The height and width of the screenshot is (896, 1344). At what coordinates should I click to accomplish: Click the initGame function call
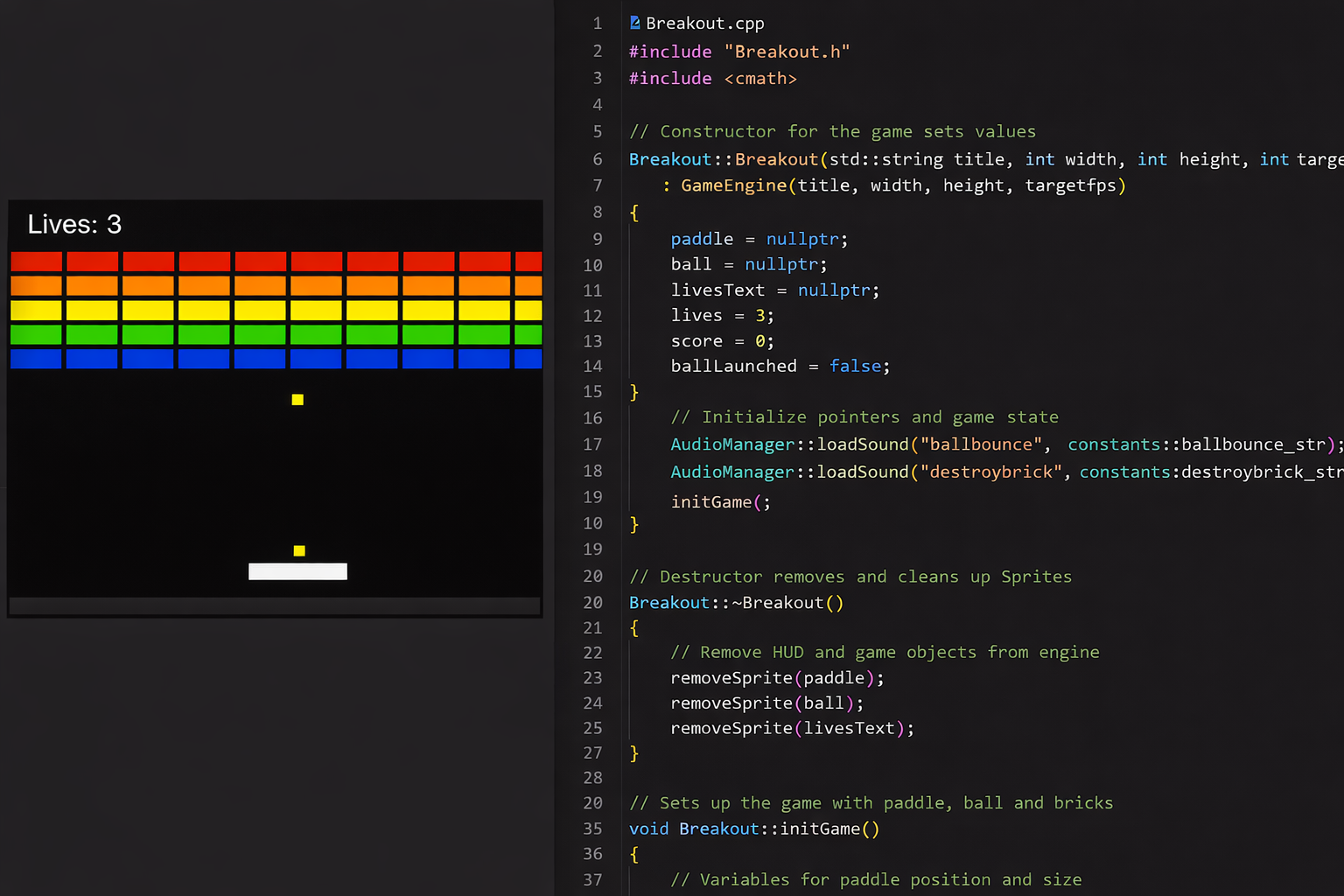click(710, 501)
